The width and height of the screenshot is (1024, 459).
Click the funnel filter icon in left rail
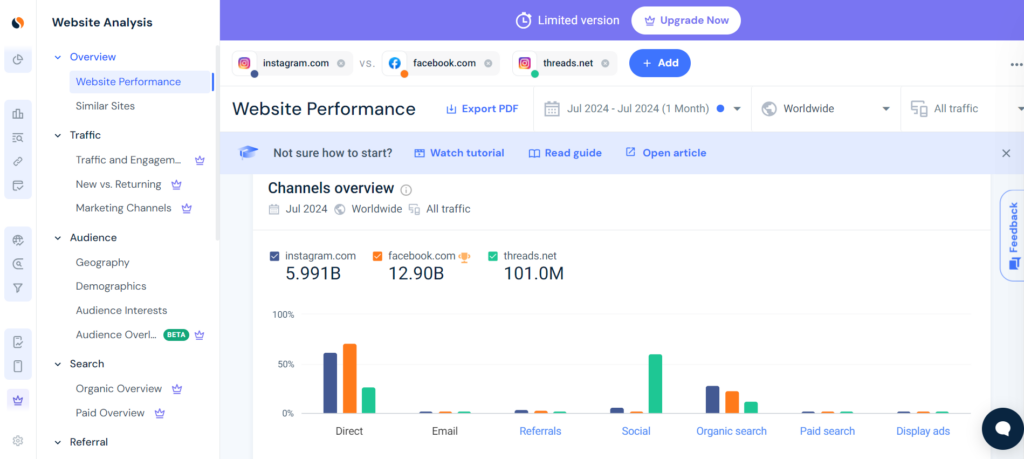18,288
